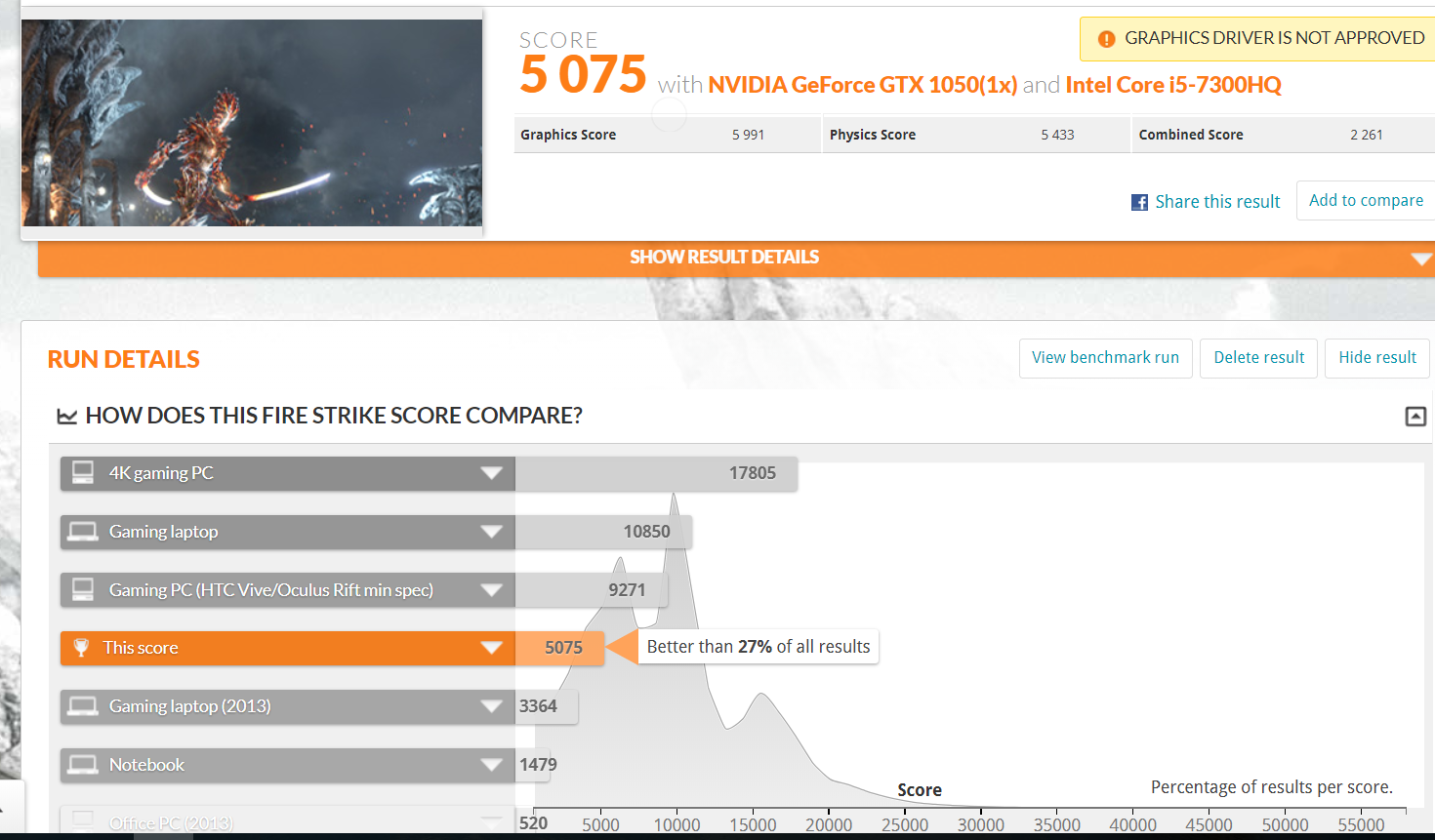Image resolution: width=1435 pixels, height=840 pixels.
Task: Click the laptop icon beside Gaming laptop
Action: 83,532
